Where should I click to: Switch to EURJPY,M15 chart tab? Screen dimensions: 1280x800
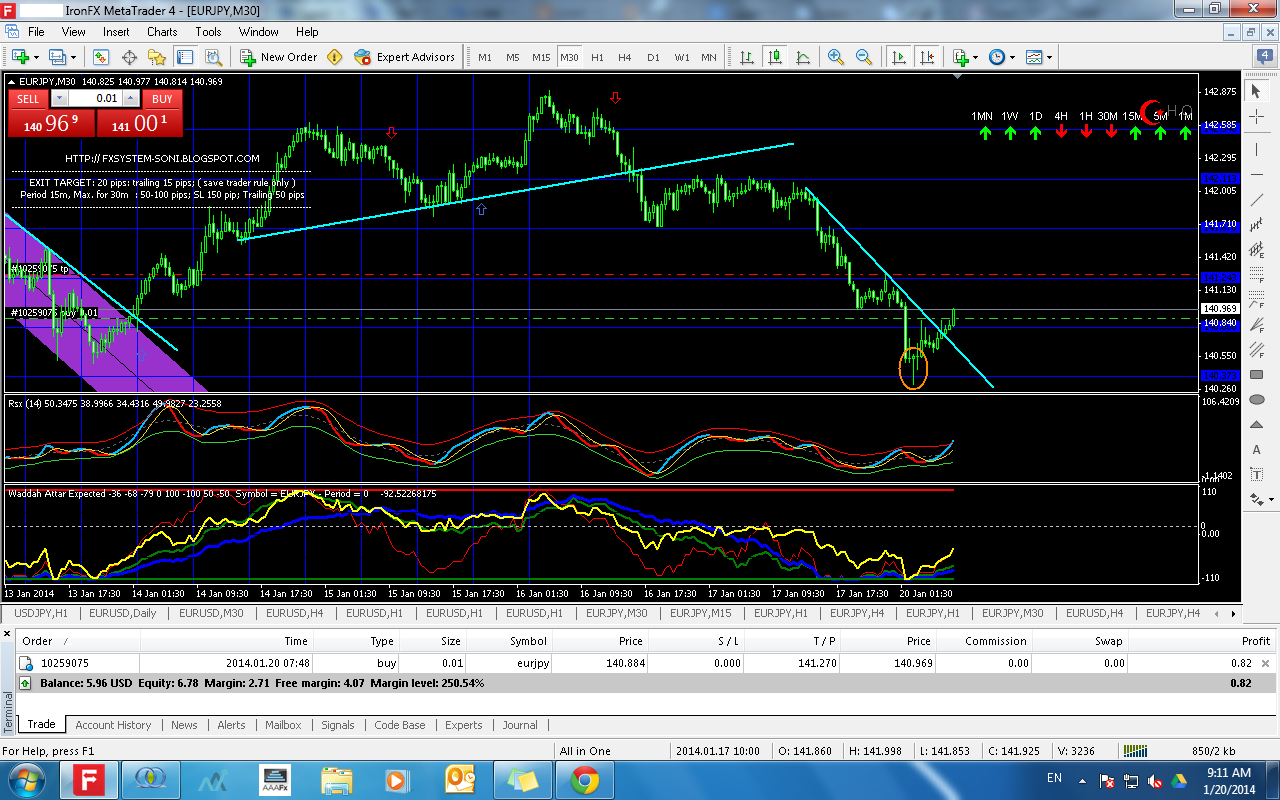click(701, 613)
